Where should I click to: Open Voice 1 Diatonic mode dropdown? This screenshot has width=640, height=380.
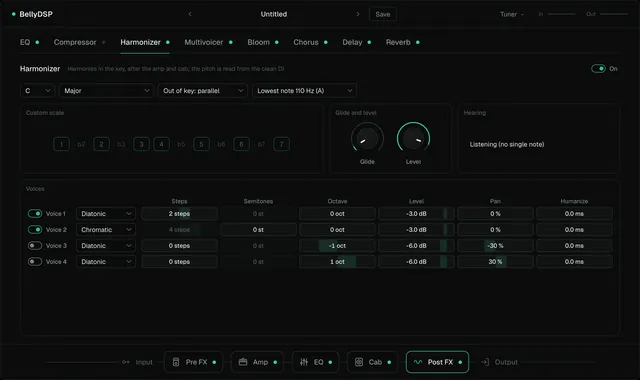tap(106, 213)
